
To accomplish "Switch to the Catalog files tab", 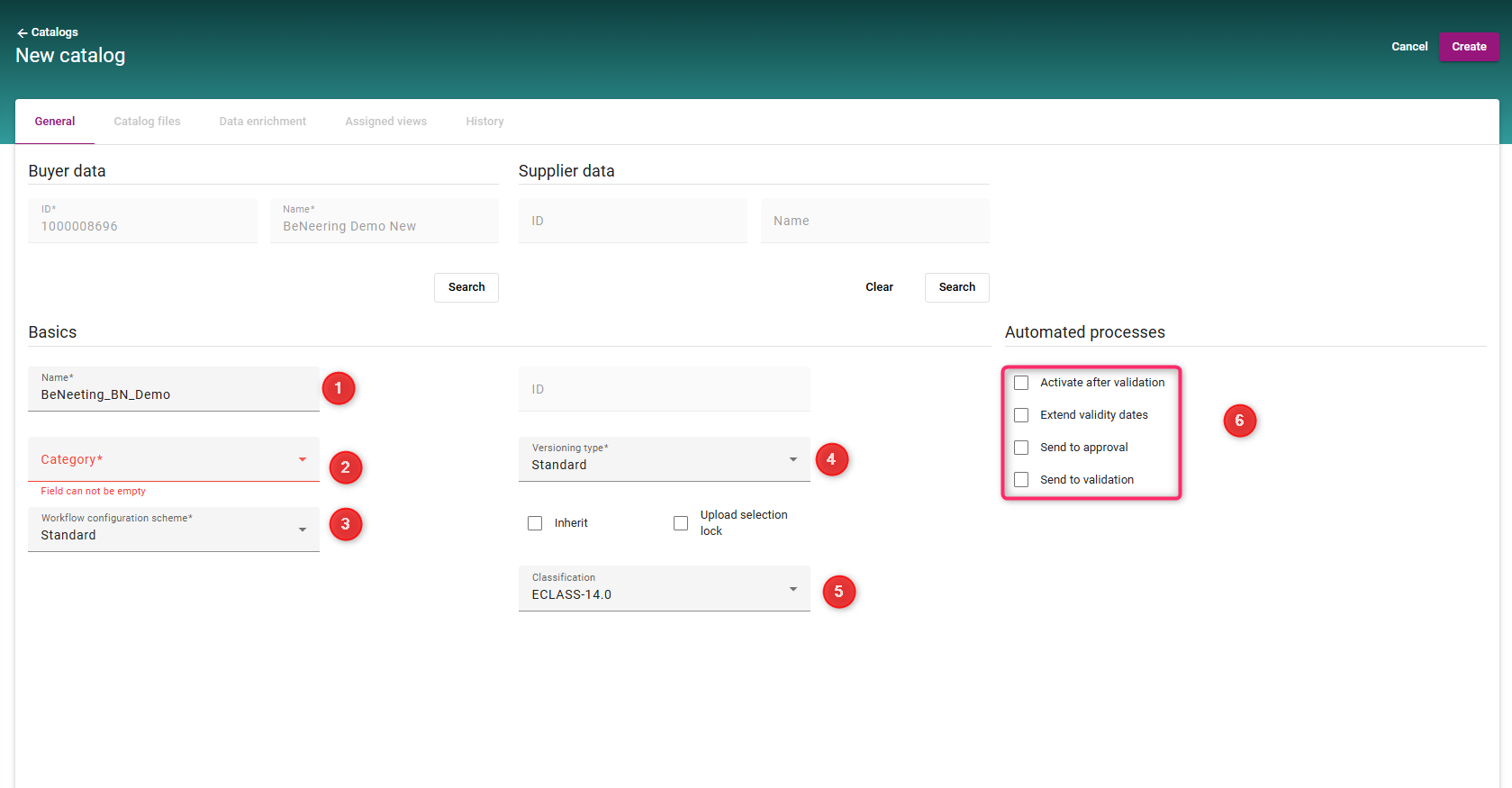I will pos(147,122).
